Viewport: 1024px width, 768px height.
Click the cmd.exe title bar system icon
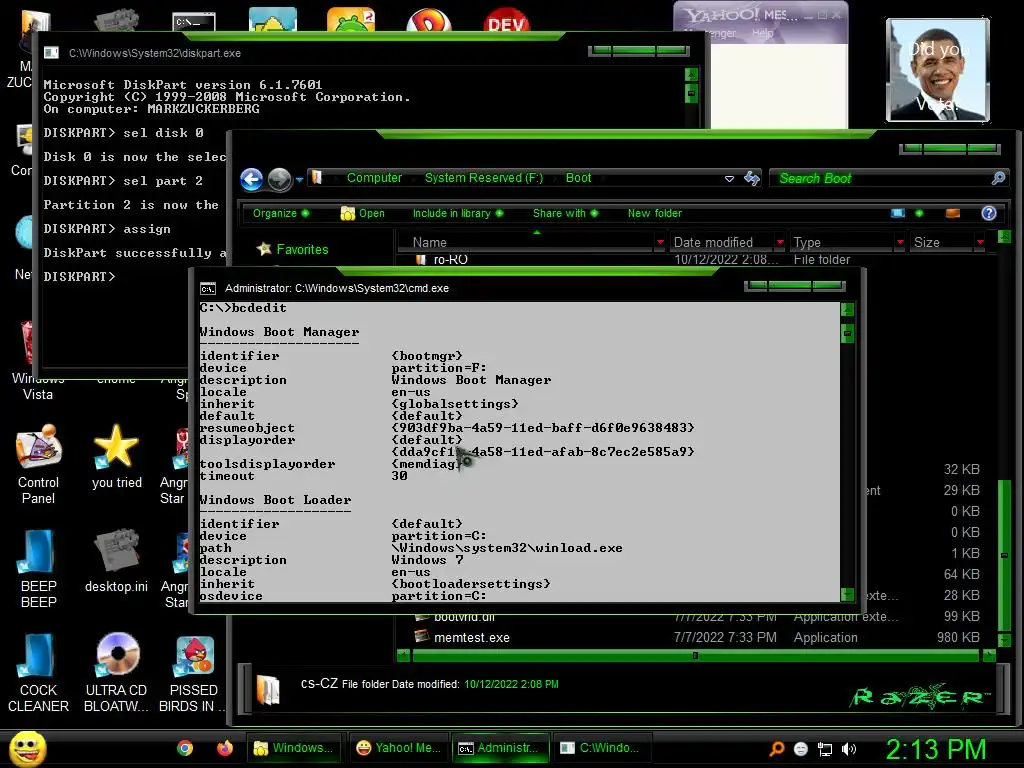[x=208, y=289]
